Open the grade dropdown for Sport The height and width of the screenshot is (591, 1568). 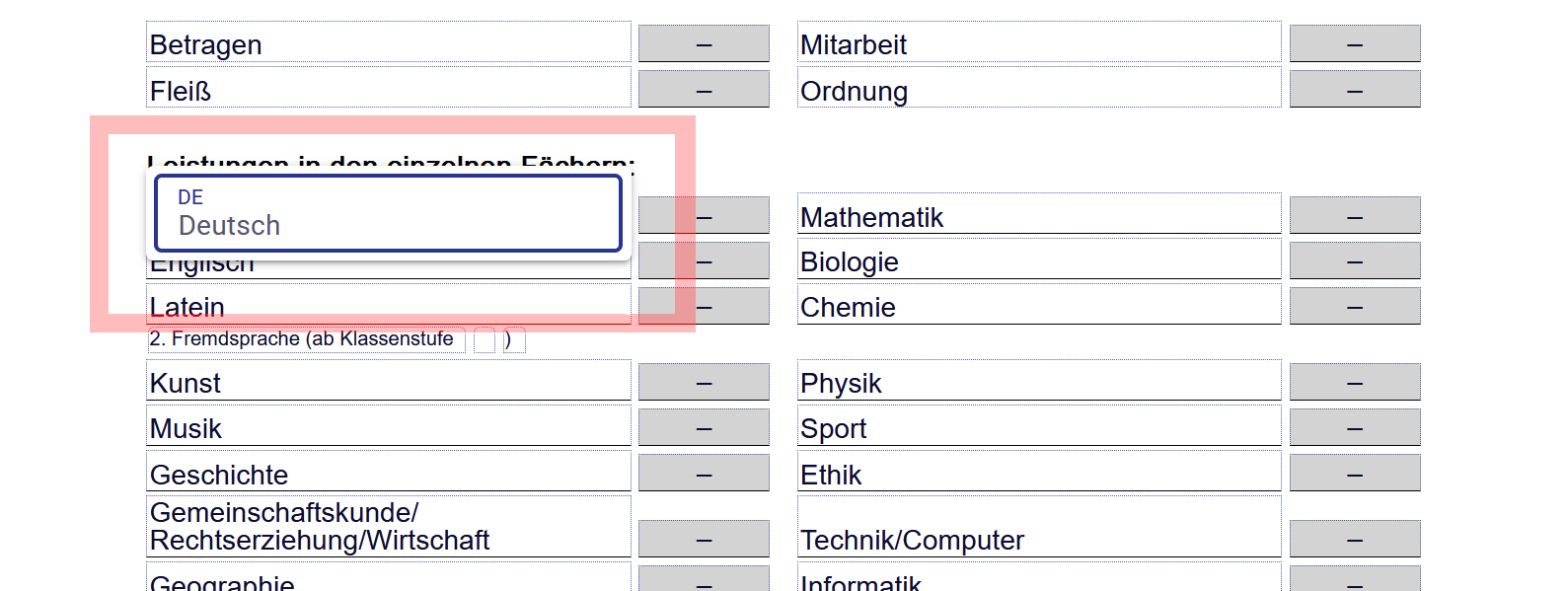[1355, 428]
